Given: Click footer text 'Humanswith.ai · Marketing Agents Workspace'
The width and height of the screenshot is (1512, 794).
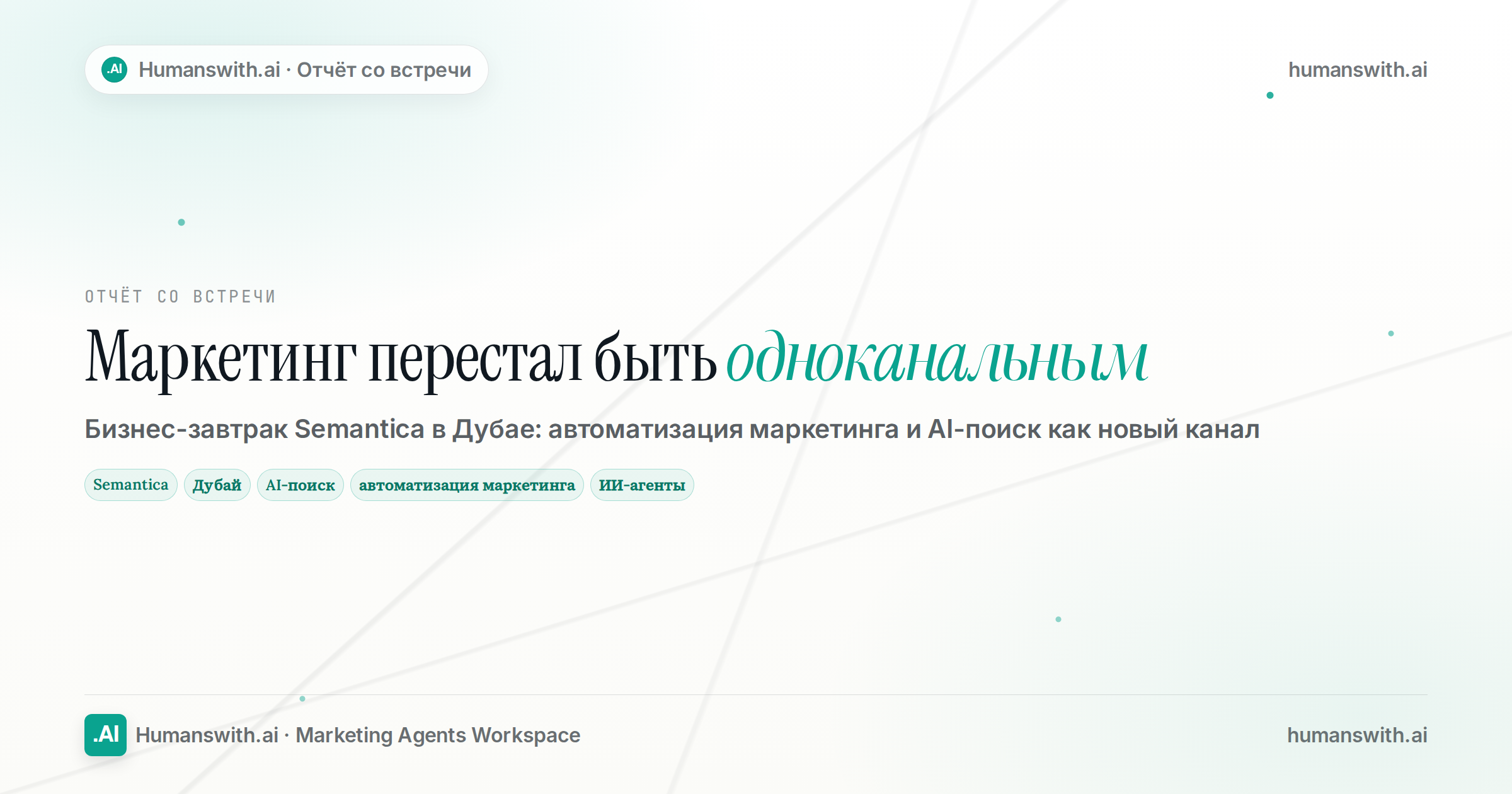Looking at the screenshot, I should coord(358,735).
